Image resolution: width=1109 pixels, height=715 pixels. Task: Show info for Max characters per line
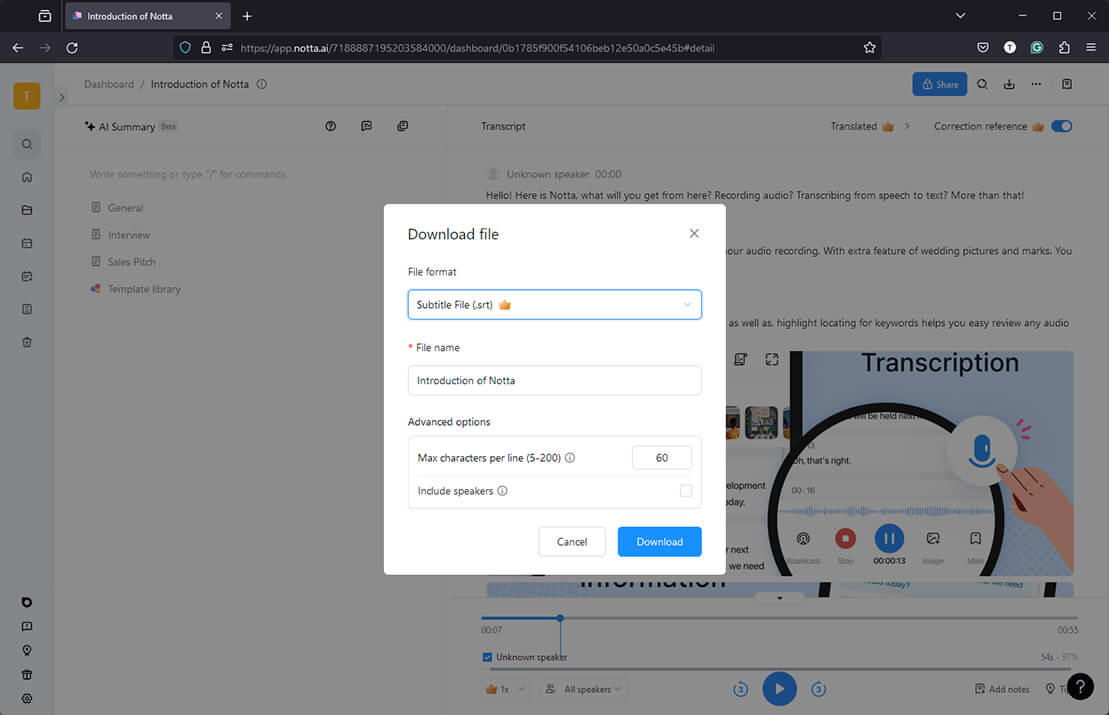tap(570, 458)
